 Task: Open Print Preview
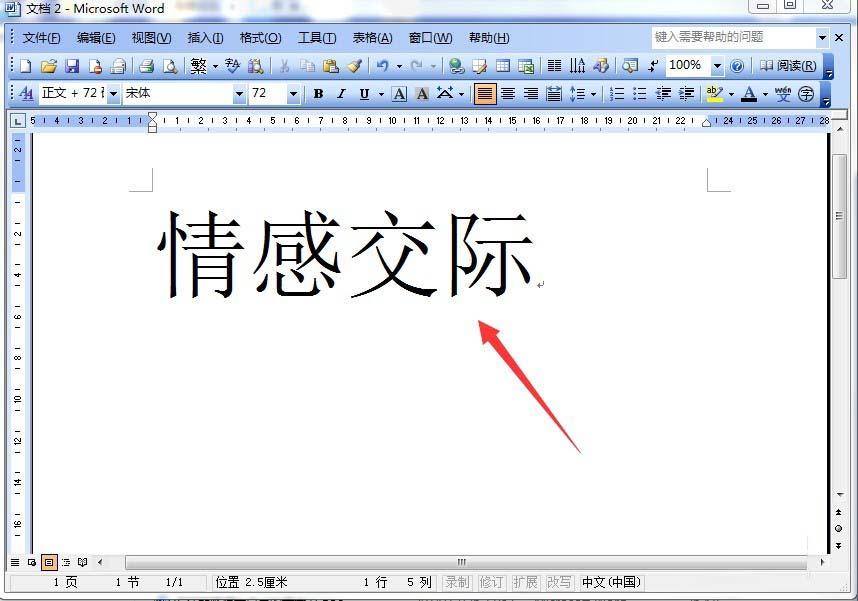(169, 66)
